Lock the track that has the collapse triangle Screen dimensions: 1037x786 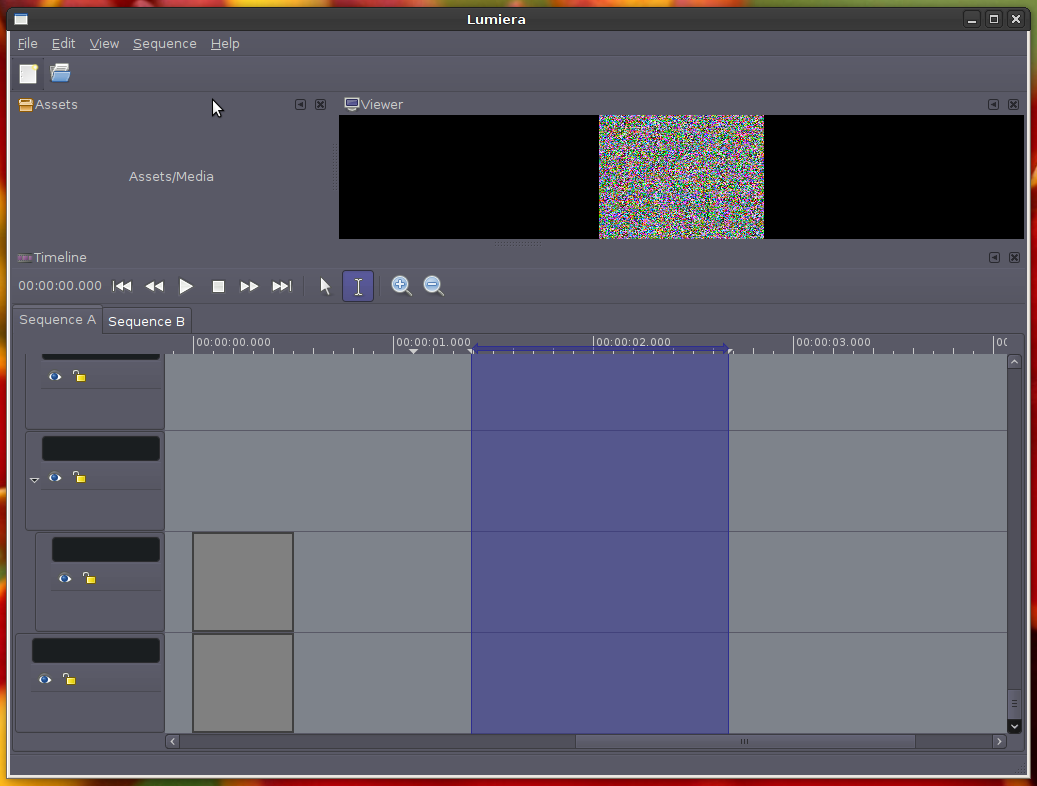[x=79, y=478]
